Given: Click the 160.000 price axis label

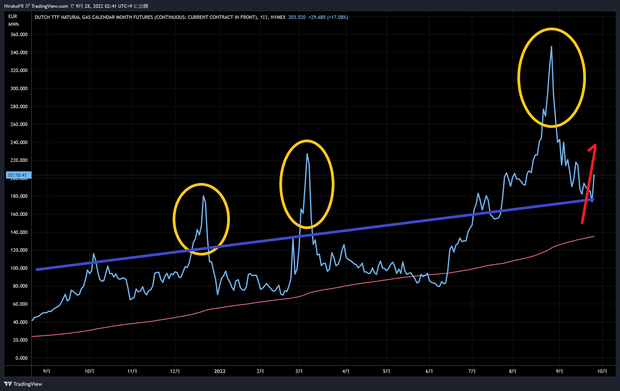Looking at the screenshot, I should click(19, 214).
